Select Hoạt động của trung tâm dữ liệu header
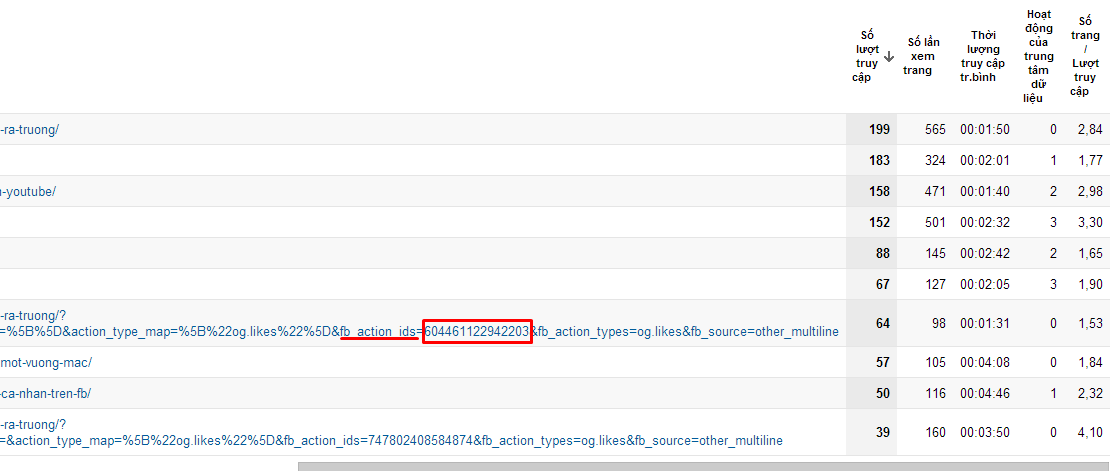1110x474 pixels. coord(1038,56)
